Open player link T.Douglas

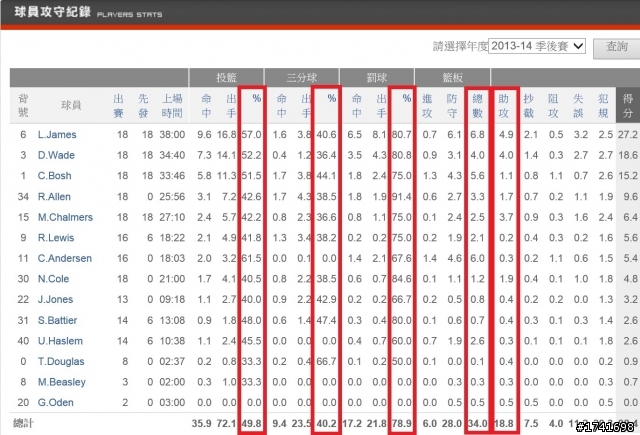tap(61, 362)
